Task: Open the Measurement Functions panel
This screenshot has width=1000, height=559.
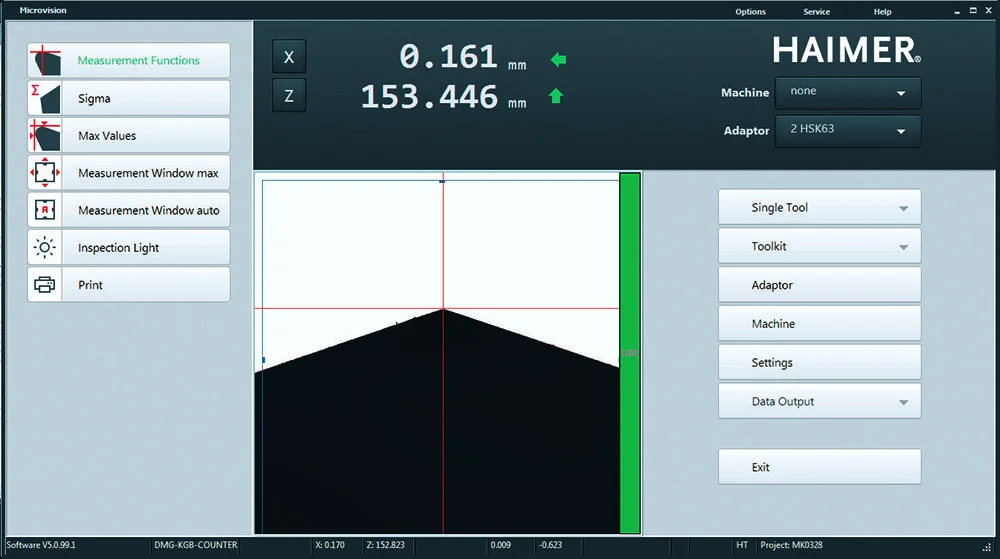Action: click(129, 61)
